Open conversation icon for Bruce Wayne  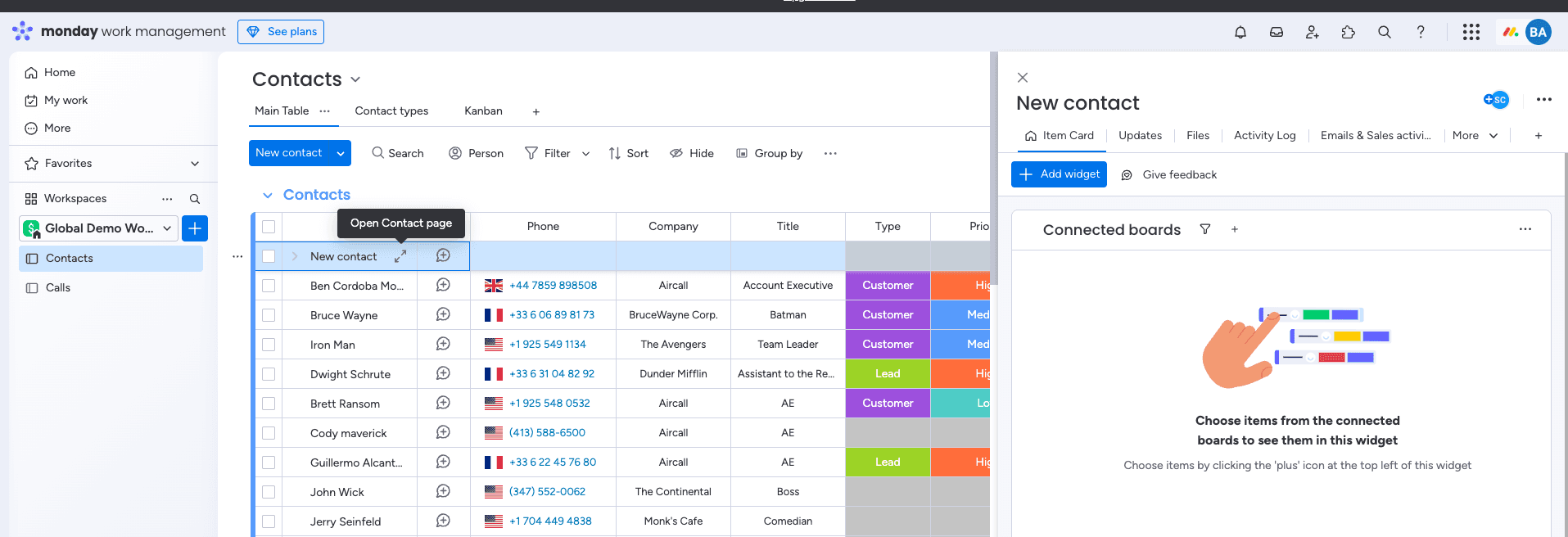pyautogui.click(x=443, y=314)
